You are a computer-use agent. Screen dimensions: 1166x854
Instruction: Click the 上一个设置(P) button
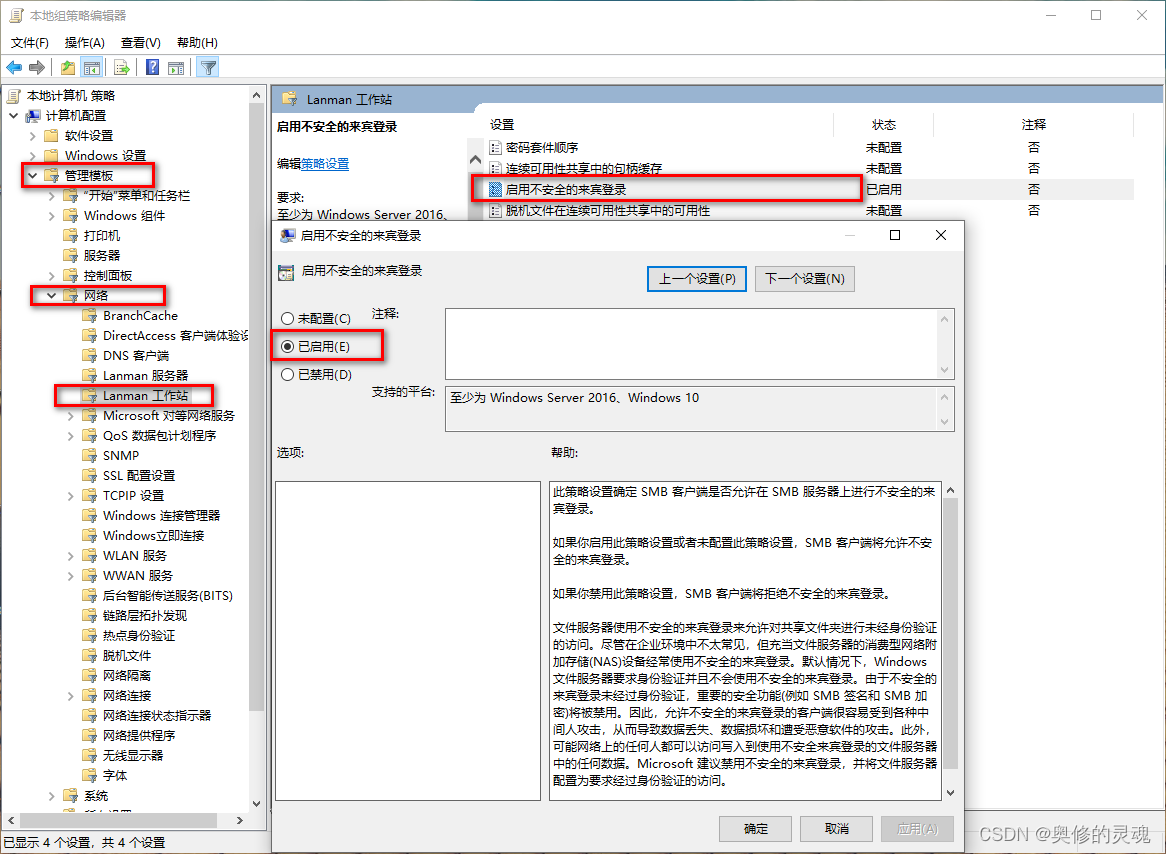point(697,279)
